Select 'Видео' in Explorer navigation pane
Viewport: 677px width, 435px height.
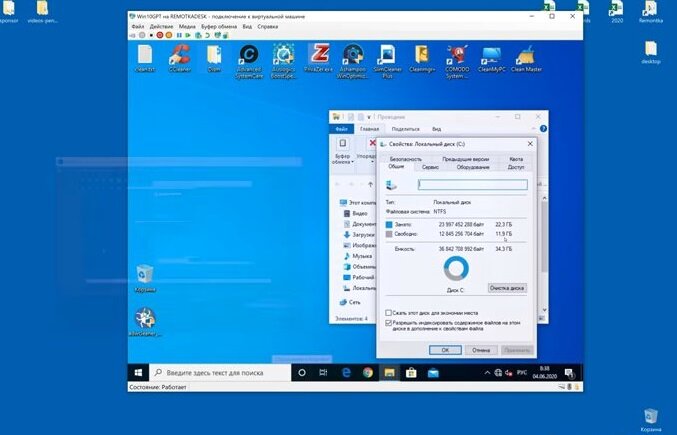tap(355, 213)
